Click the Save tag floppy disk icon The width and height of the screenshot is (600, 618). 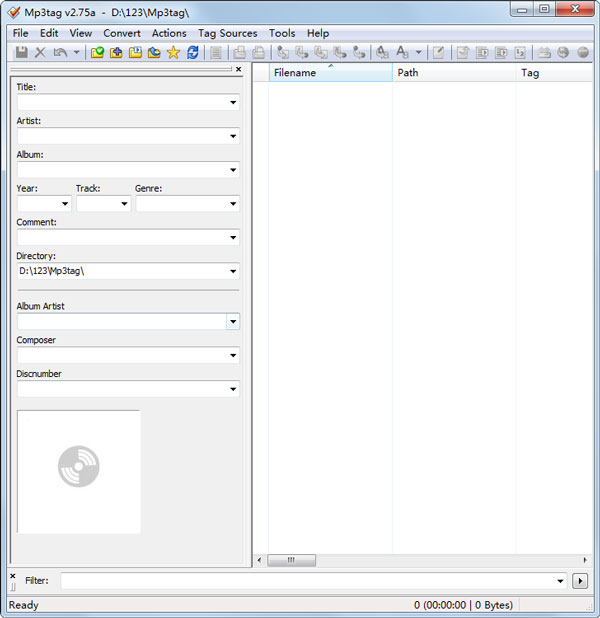click(21, 52)
